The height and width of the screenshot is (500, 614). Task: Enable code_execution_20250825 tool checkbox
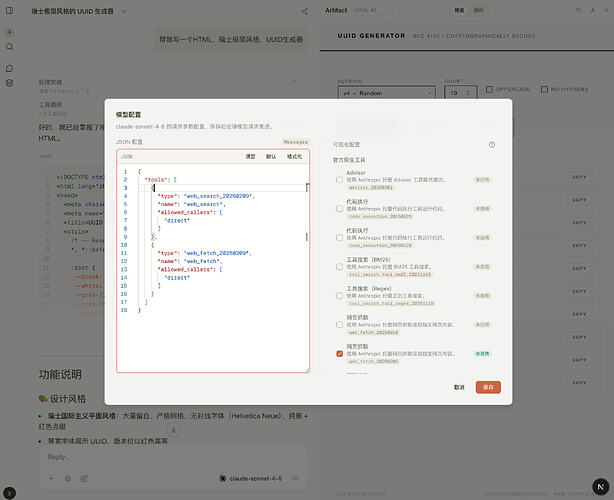pos(340,209)
